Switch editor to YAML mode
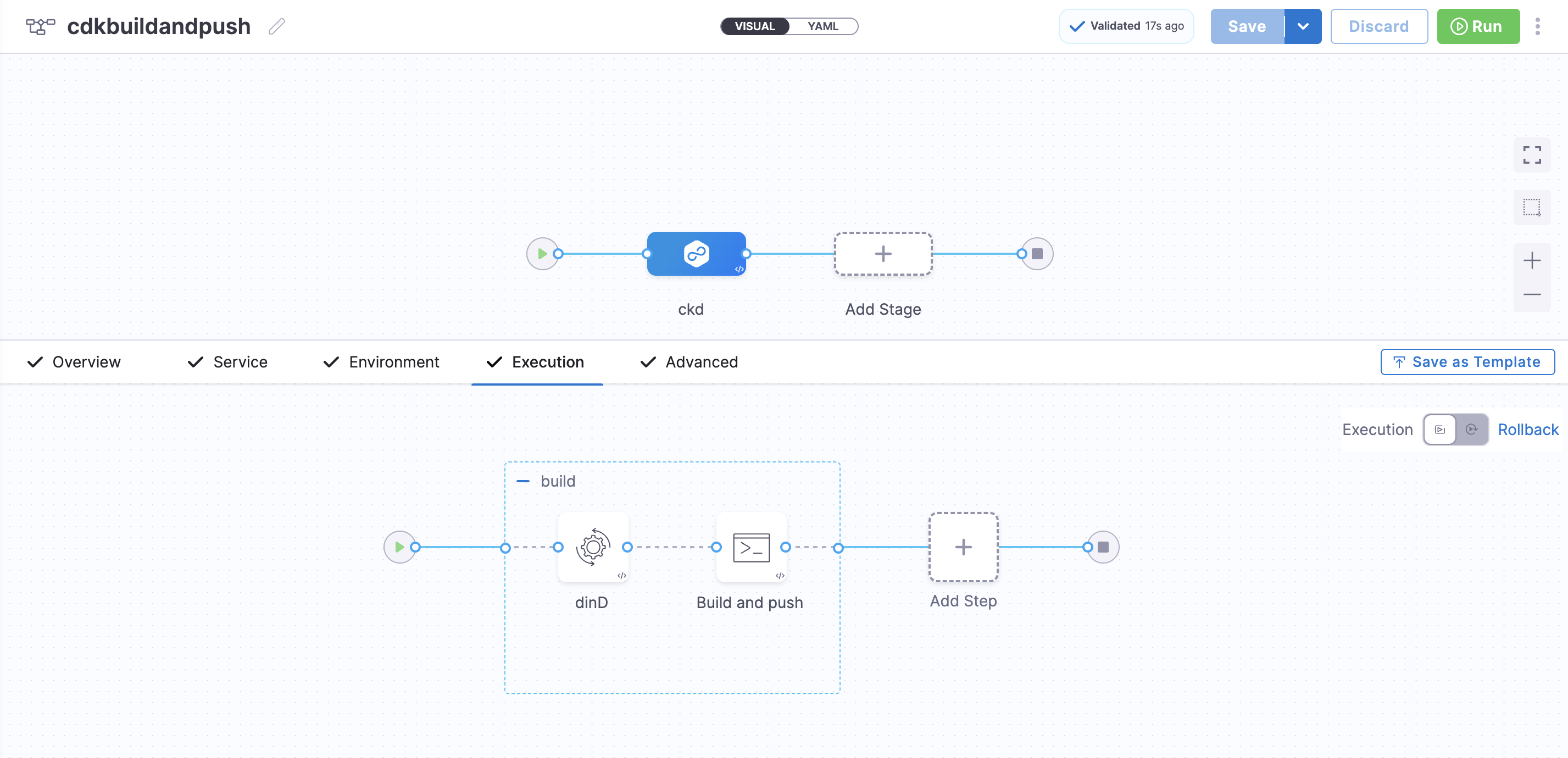 (822, 26)
